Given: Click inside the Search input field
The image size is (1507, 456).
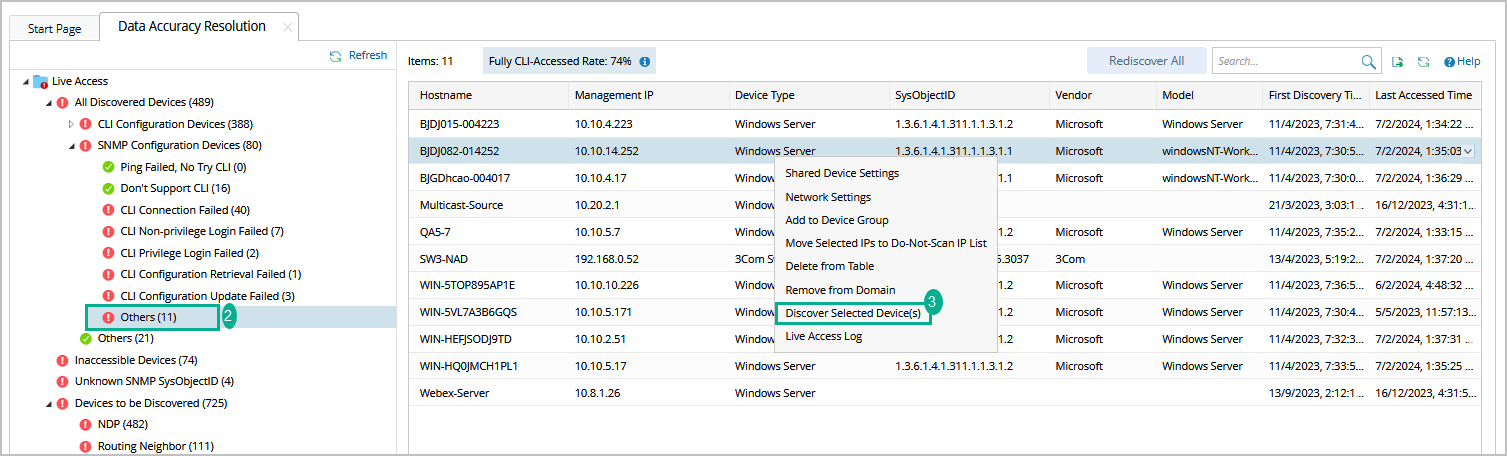Looking at the screenshot, I should [x=1285, y=62].
